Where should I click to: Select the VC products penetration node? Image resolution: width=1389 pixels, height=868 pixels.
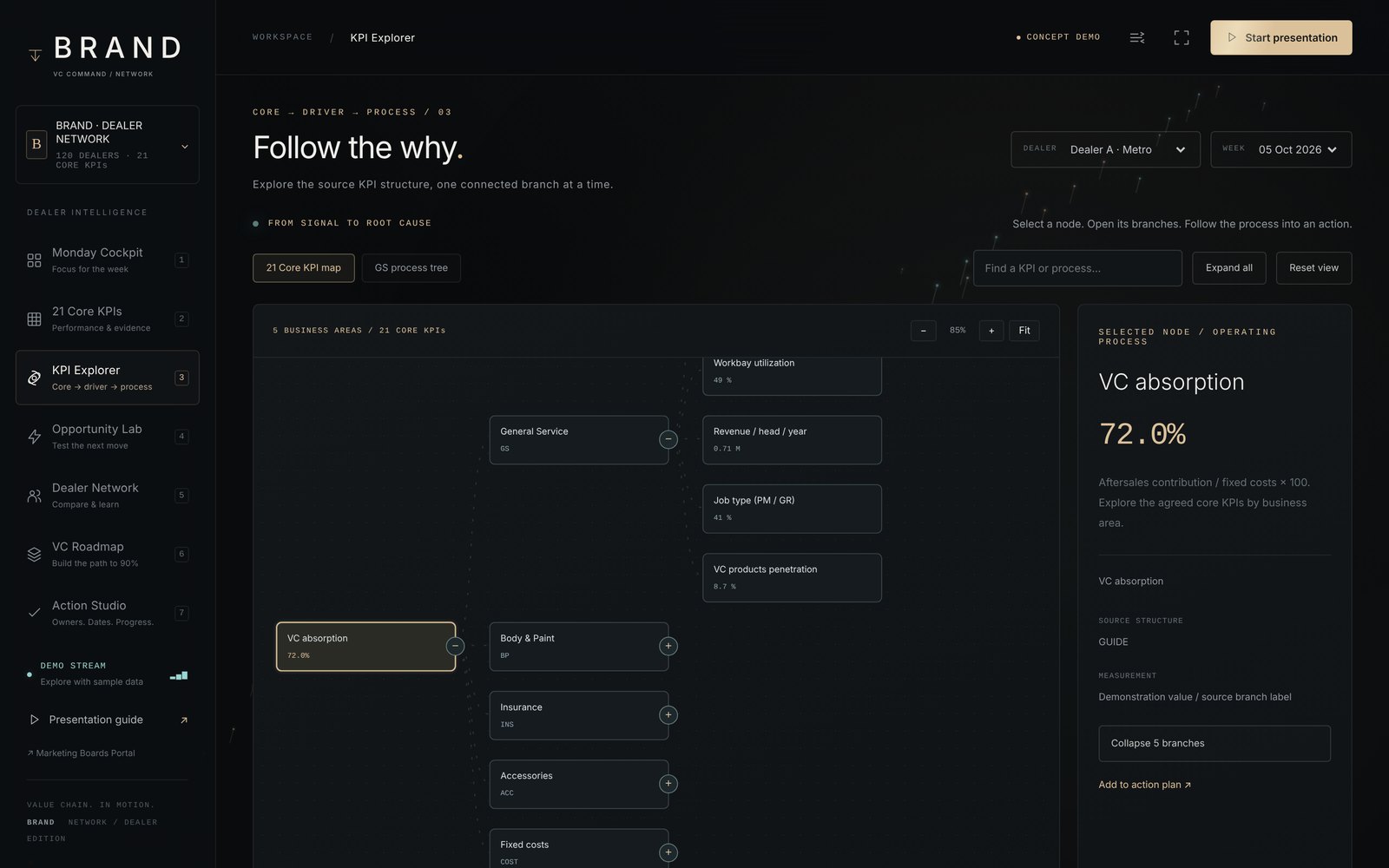pyautogui.click(x=792, y=577)
